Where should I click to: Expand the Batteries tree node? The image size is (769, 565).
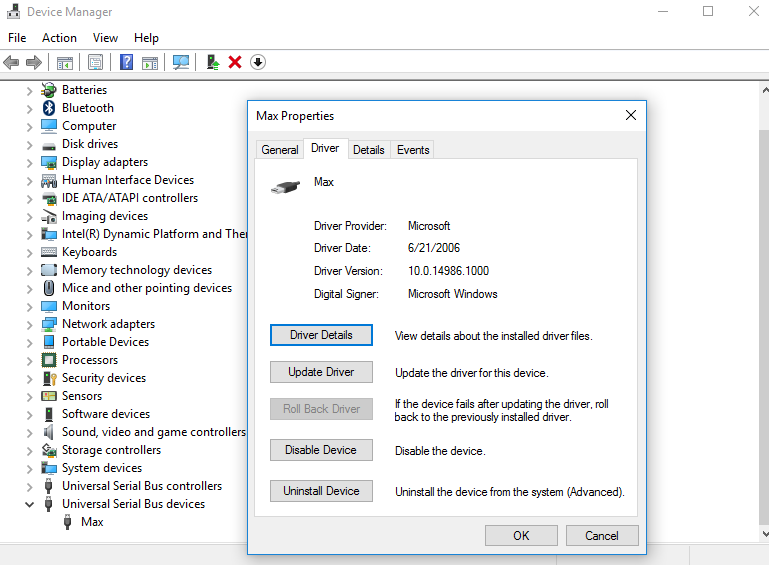point(29,91)
